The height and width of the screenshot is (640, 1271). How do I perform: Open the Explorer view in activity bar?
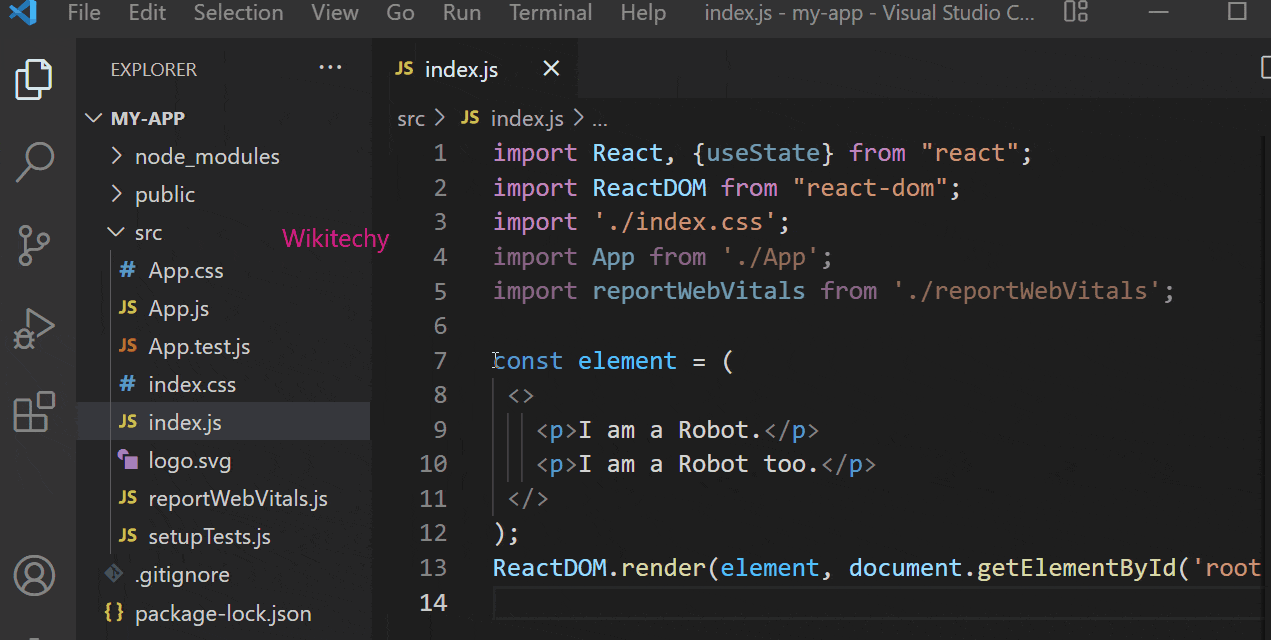tap(34, 80)
